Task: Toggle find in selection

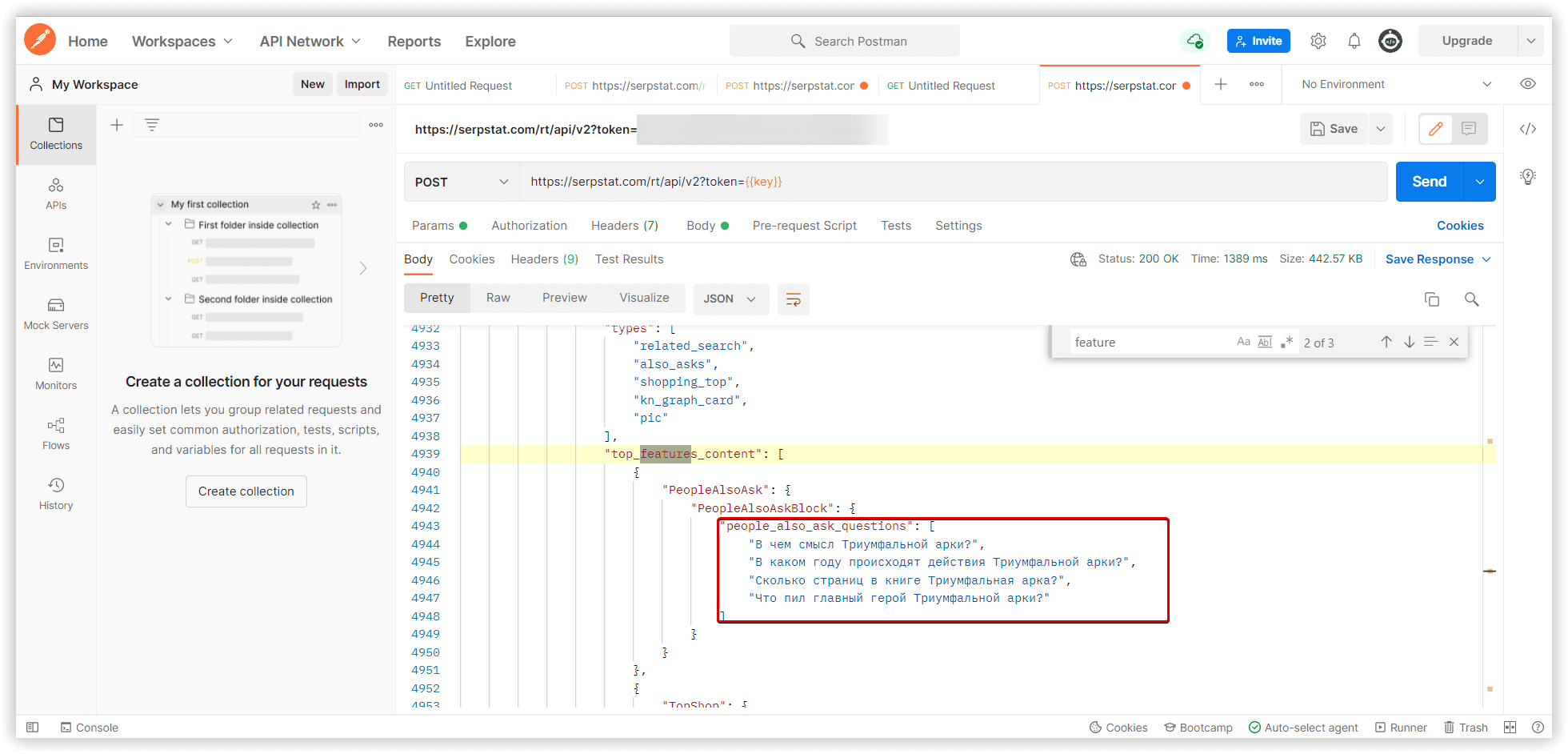Action: [x=1431, y=342]
